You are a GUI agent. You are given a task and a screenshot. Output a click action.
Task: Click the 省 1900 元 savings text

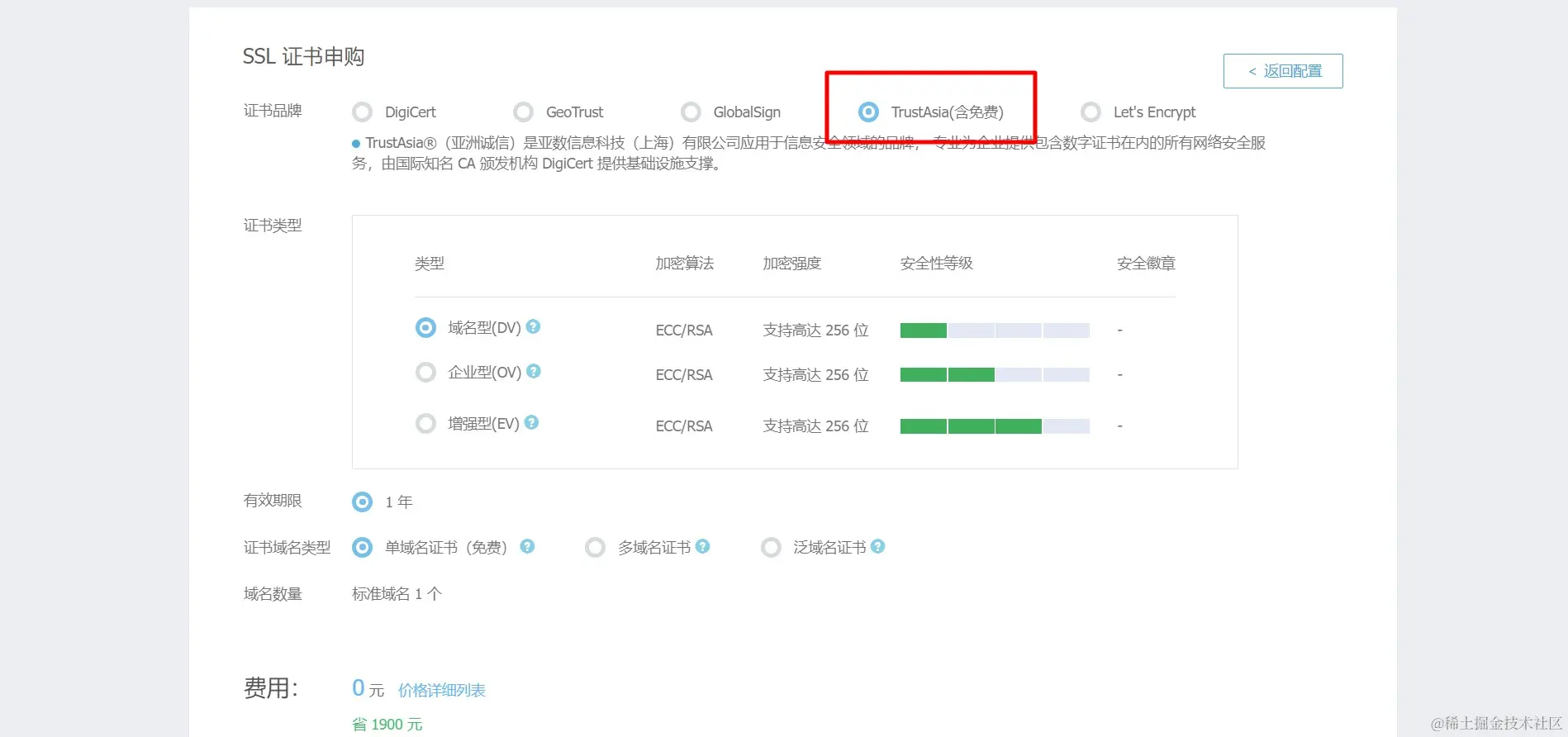click(387, 725)
